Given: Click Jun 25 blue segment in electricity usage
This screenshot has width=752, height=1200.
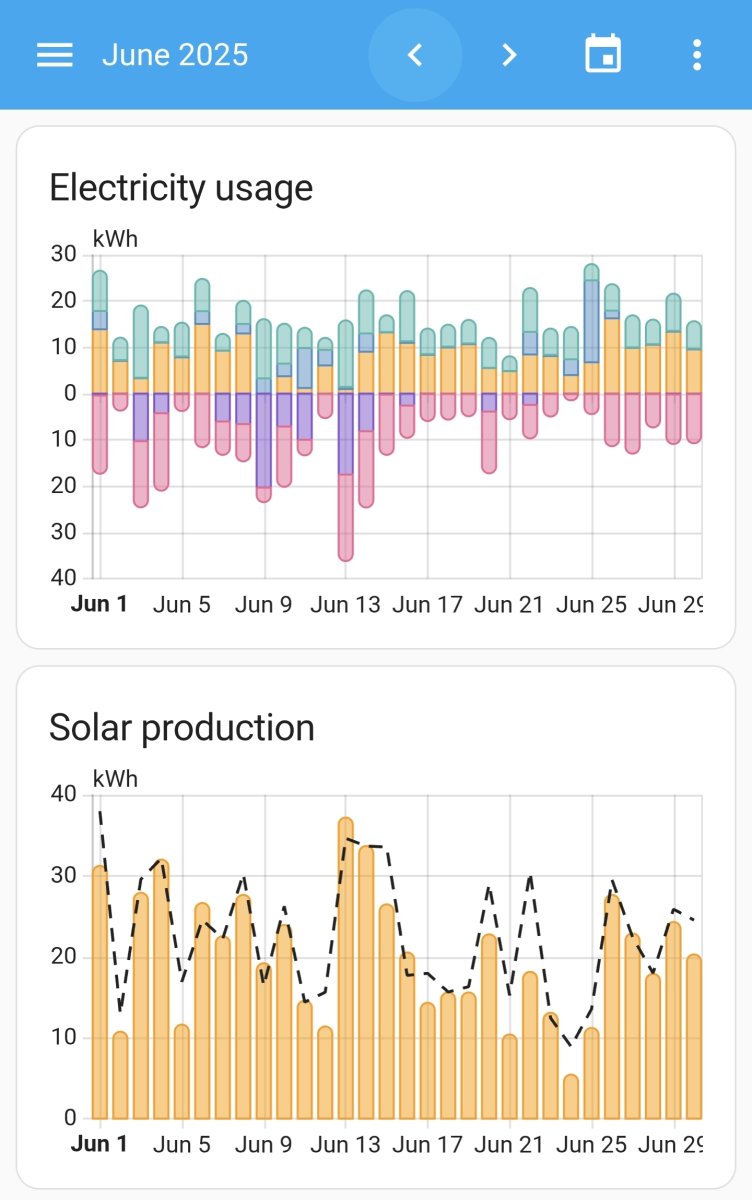Looking at the screenshot, I should click(x=592, y=320).
